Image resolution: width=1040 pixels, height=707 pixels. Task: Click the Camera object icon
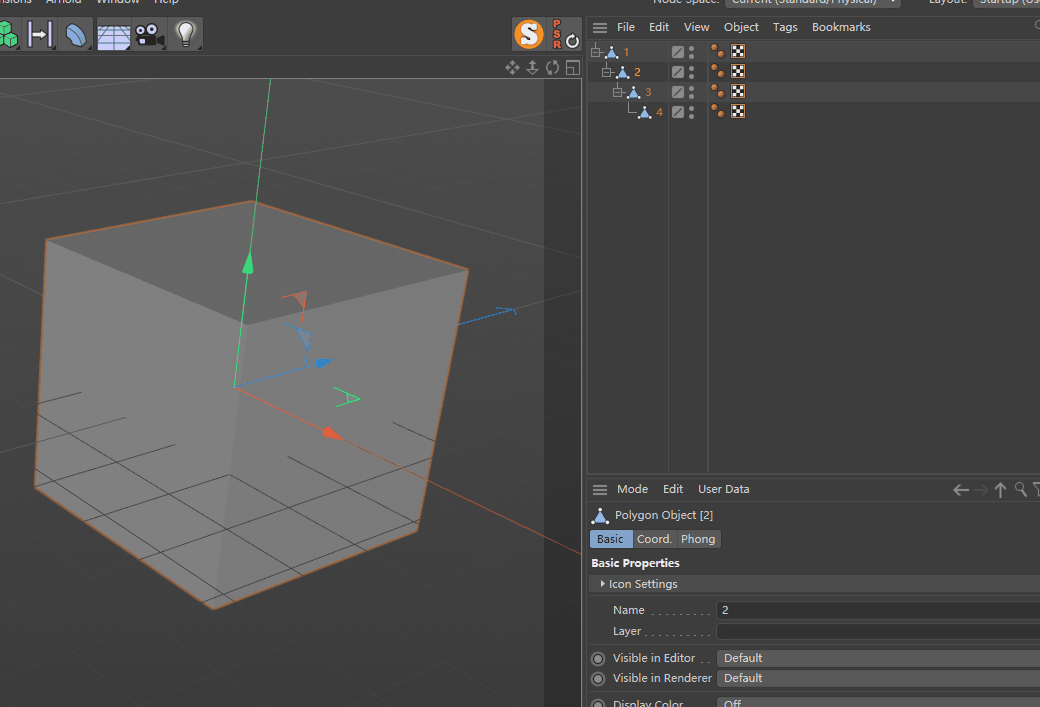[x=149, y=35]
